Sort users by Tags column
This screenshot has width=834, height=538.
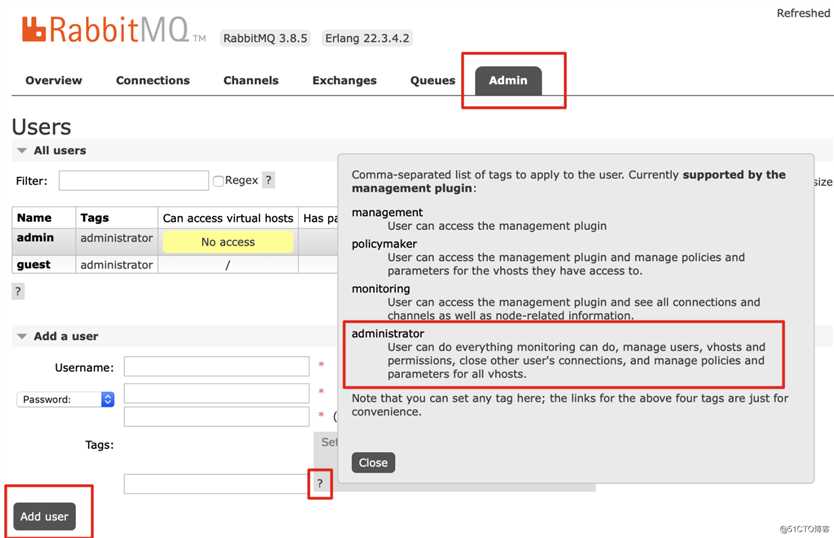tap(94, 218)
